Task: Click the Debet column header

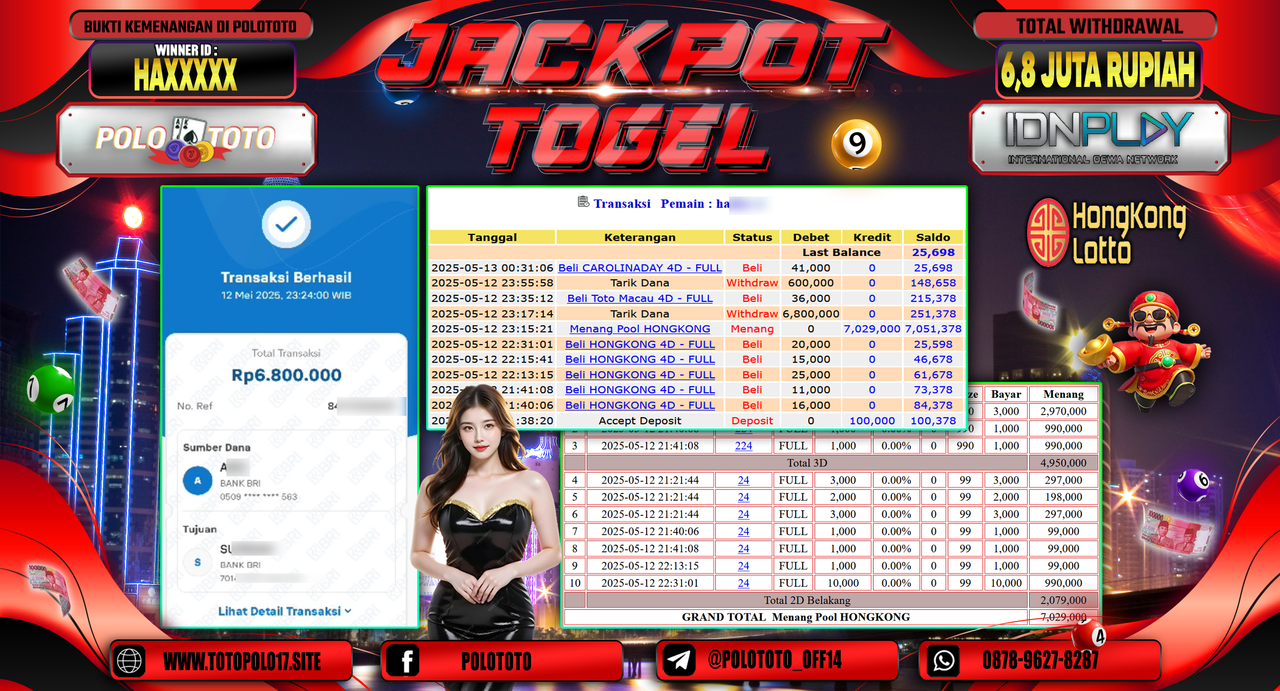Action: click(x=811, y=237)
